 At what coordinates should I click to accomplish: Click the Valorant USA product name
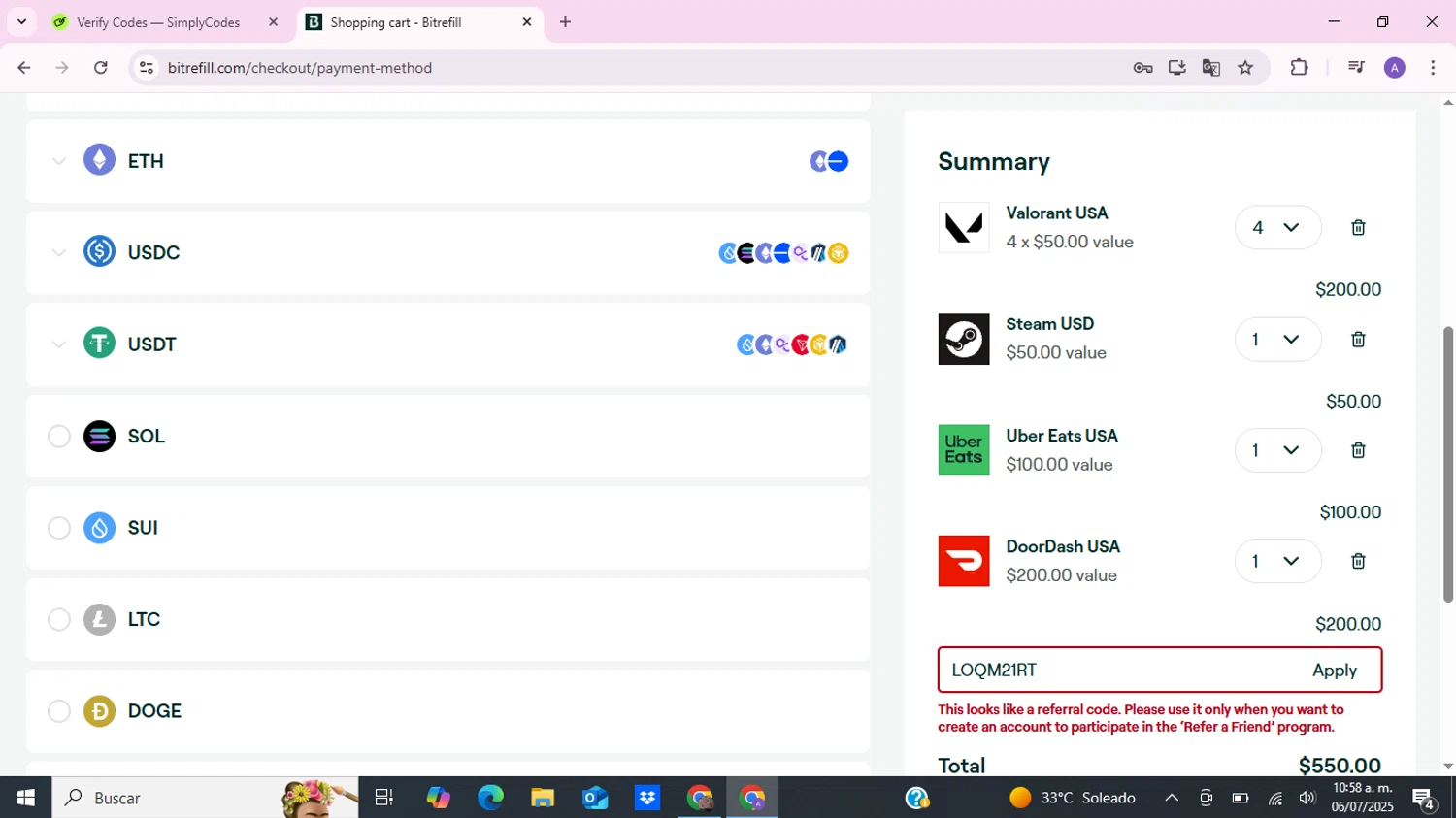[1057, 213]
